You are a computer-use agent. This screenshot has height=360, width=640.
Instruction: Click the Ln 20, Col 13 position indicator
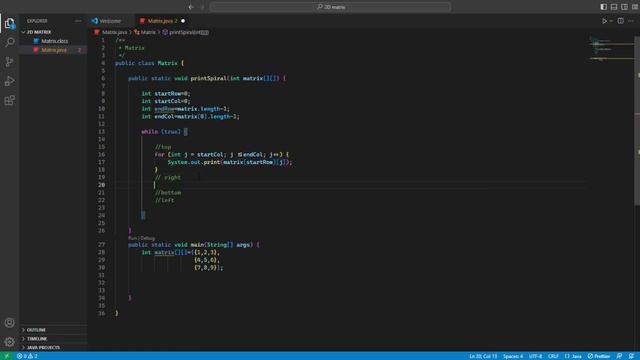click(483, 356)
